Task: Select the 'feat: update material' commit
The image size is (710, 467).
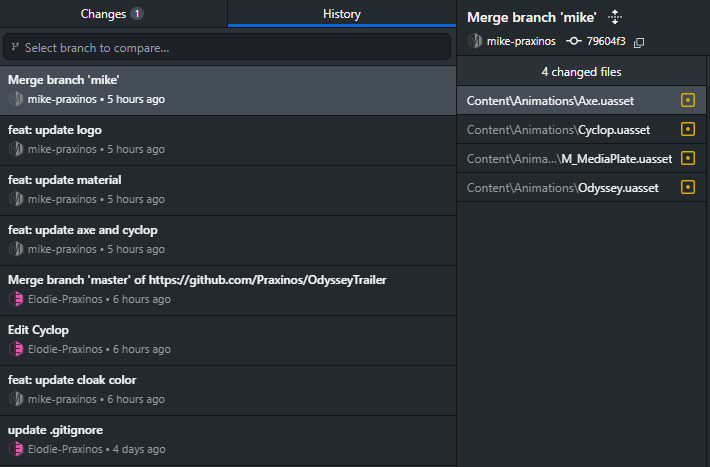Action: 227,190
